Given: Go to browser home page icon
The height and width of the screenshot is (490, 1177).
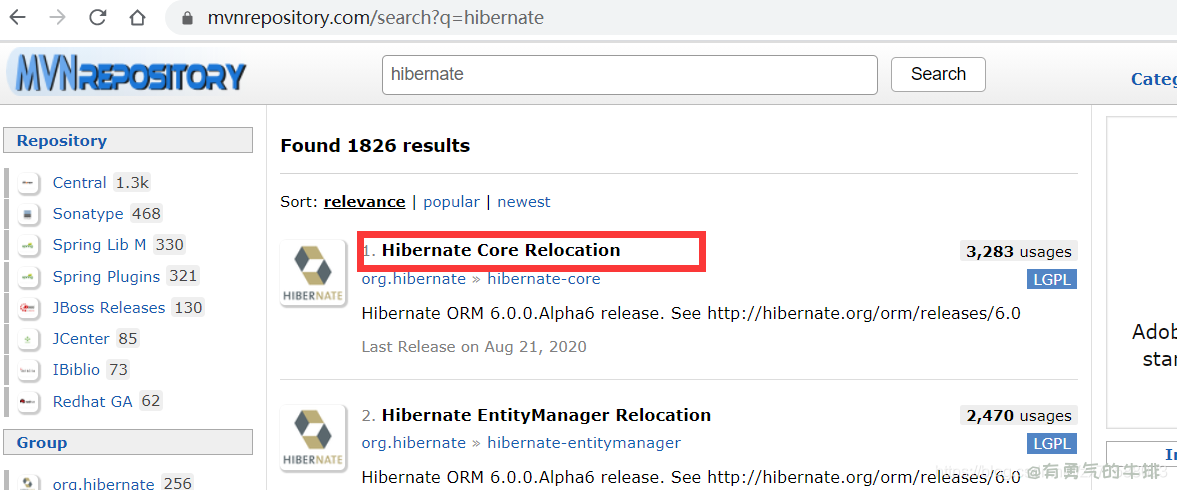Looking at the screenshot, I should coord(137,18).
